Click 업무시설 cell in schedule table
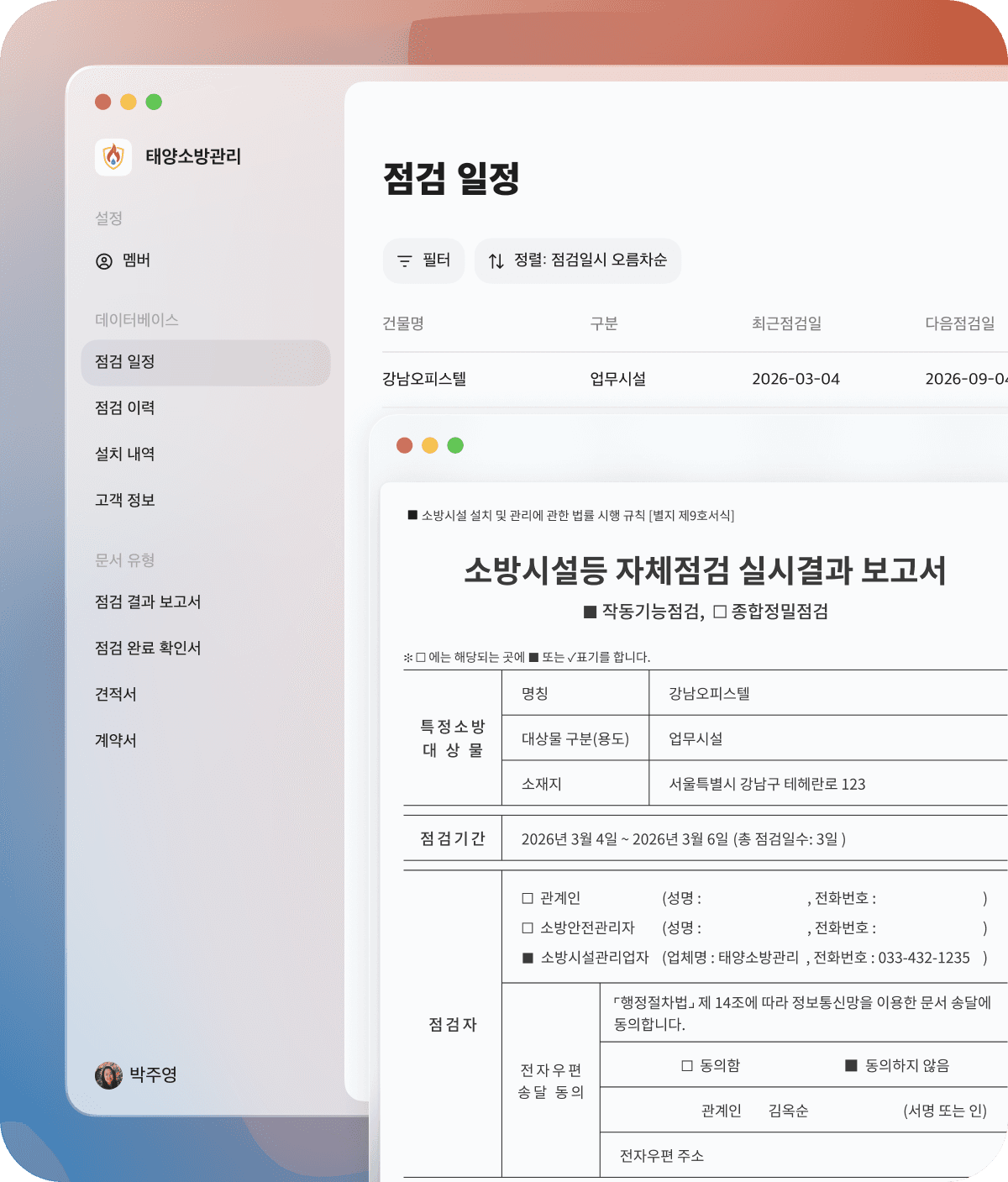The width and height of the screenshot is (1008, 1182). (x=618, y=380)
